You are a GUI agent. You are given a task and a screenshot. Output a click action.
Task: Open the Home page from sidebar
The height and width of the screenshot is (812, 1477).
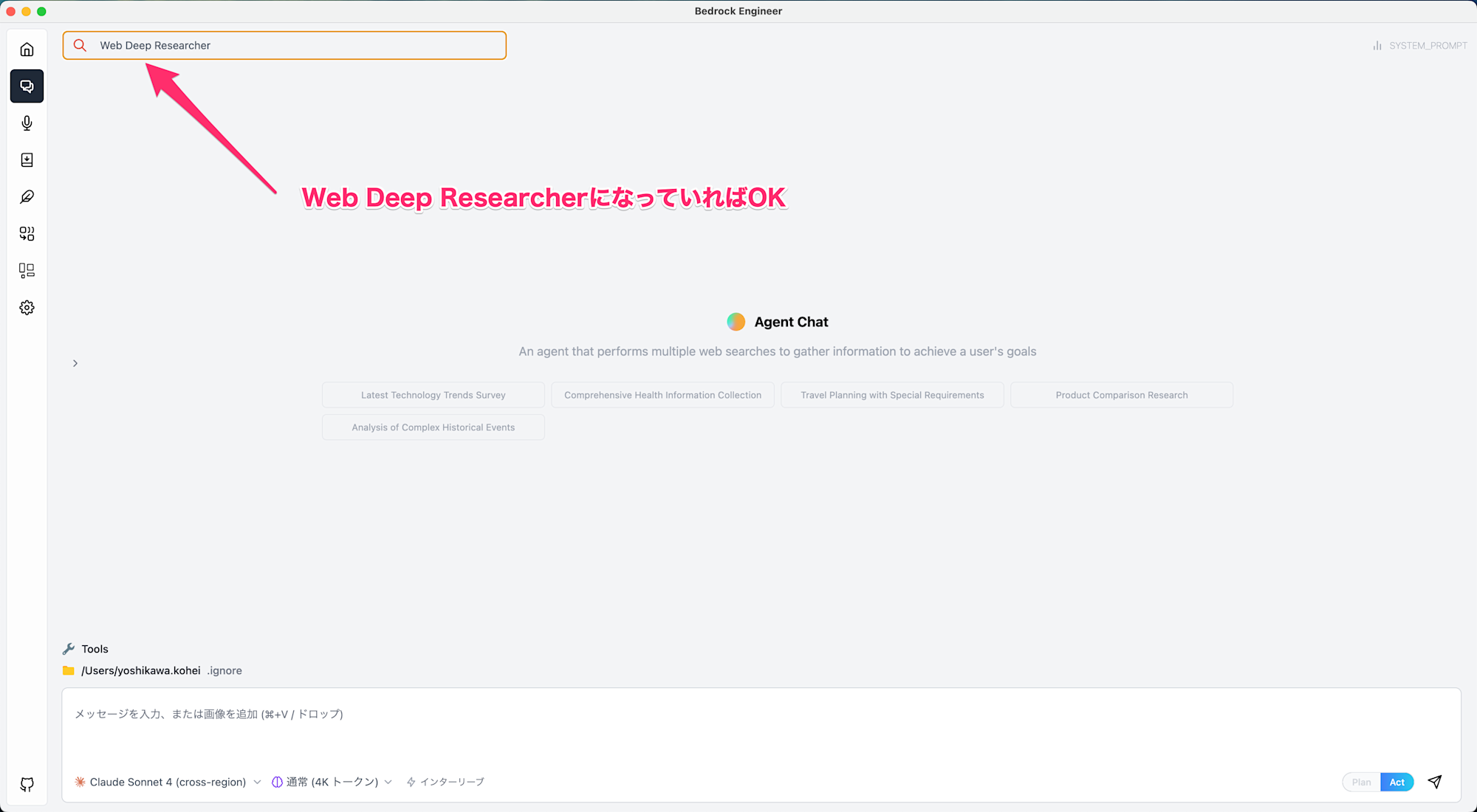27,49
